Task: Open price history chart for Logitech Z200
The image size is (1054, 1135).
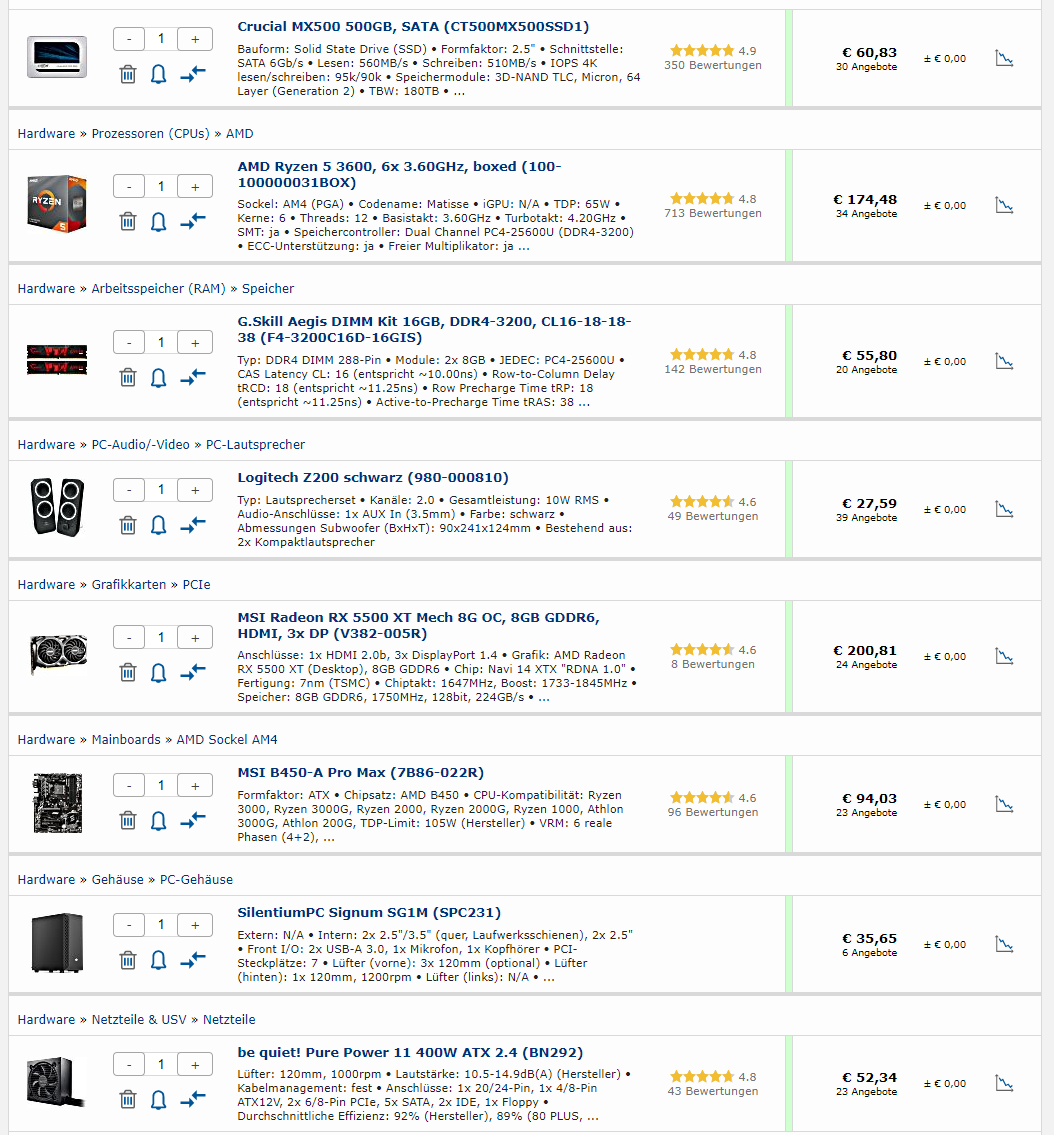Action: click(x=1004, y=510)
